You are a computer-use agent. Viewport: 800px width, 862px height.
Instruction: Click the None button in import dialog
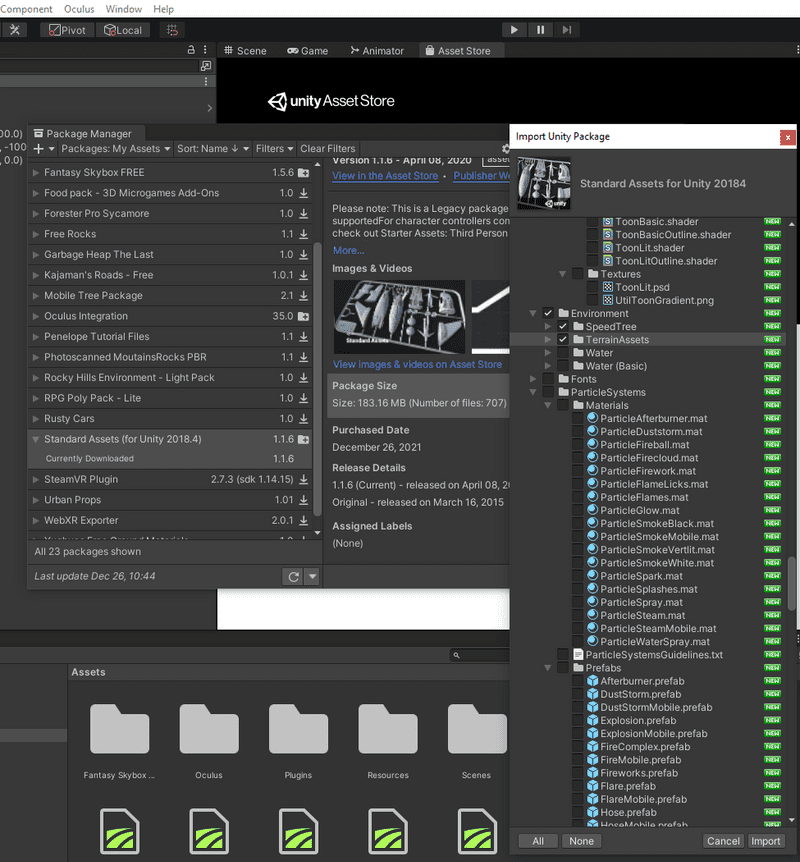pos(581,841)
